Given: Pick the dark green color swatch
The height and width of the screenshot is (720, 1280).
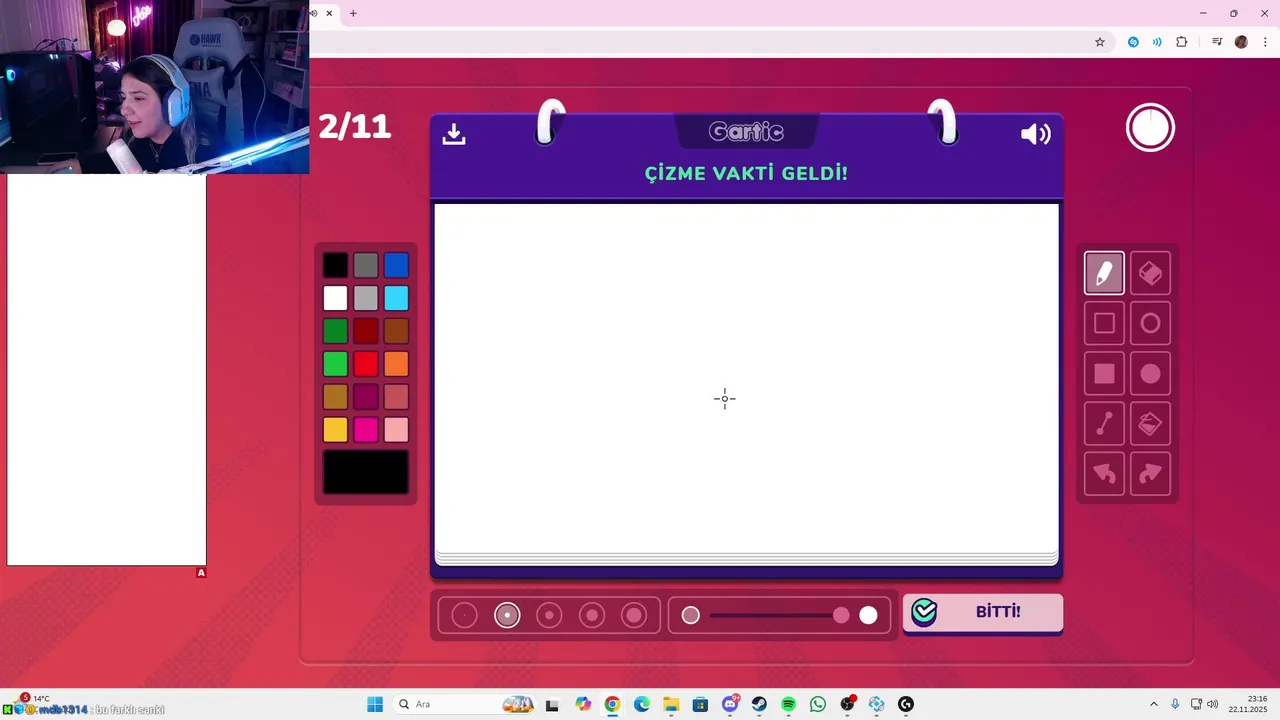Looking at the screenshot, I should pyautogui.click(x=335, y=331).
